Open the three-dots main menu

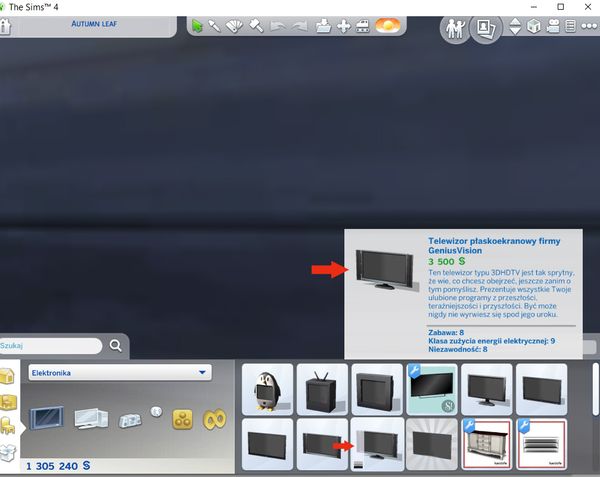tap(589, 26)
